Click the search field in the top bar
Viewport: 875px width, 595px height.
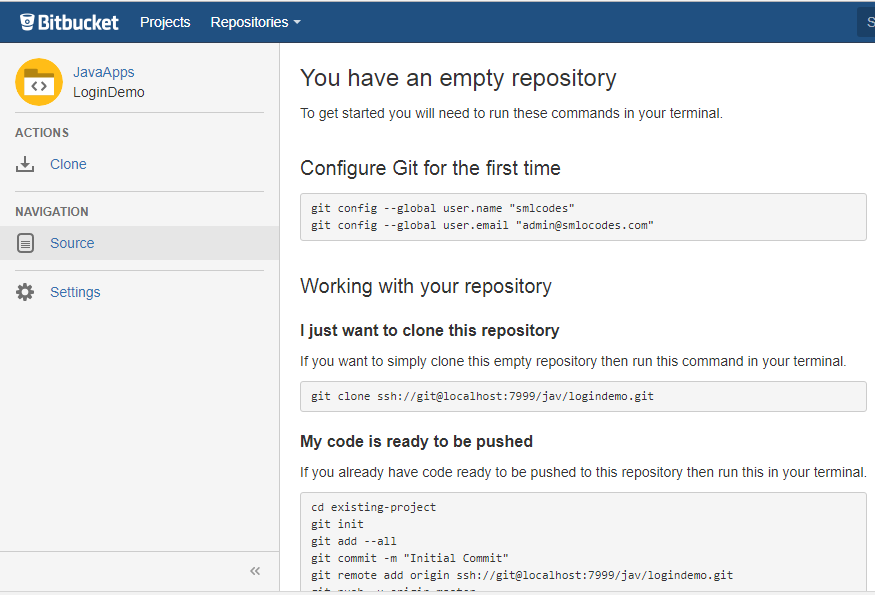point(866,22)
